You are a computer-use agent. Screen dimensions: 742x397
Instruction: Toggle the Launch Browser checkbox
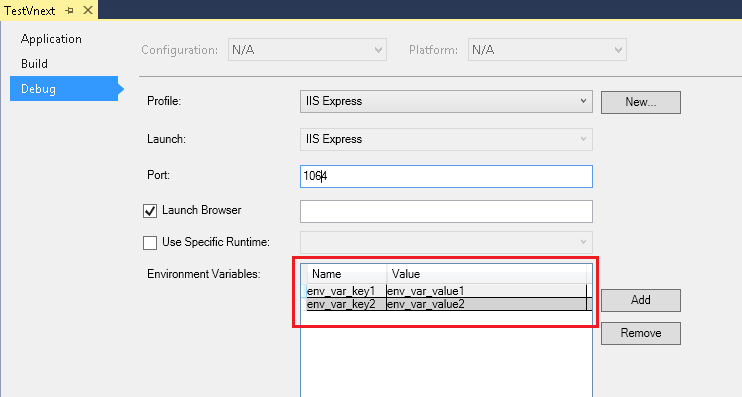[150, 211]
